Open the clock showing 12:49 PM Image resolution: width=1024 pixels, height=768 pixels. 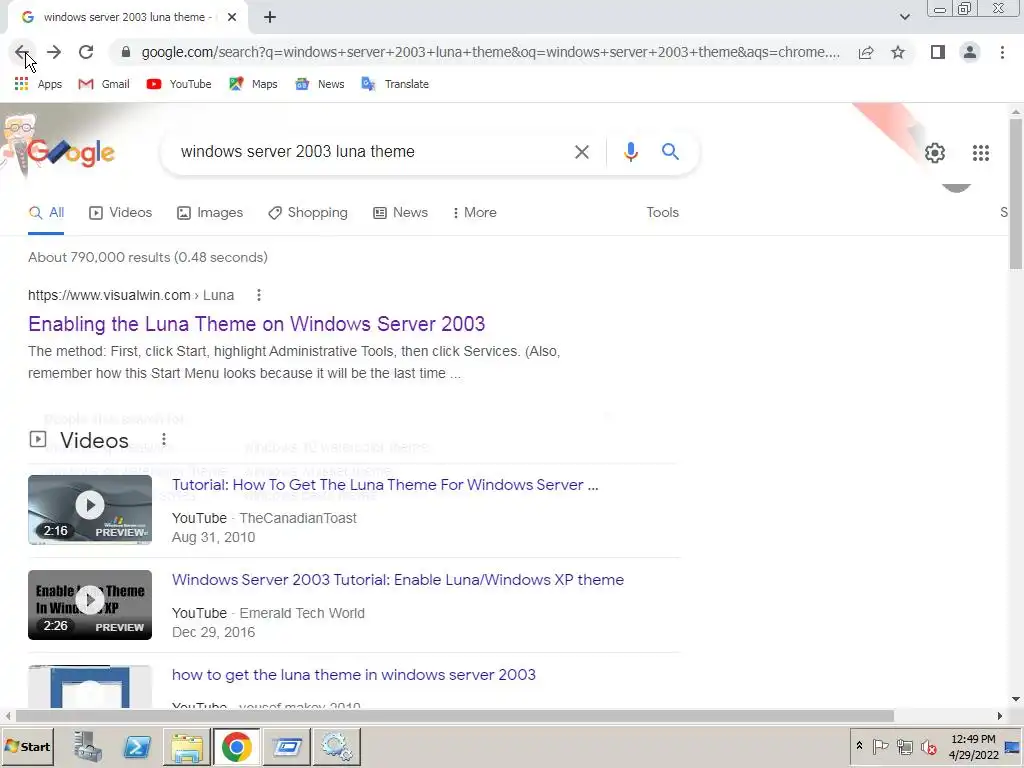click(x=973, y=746)
